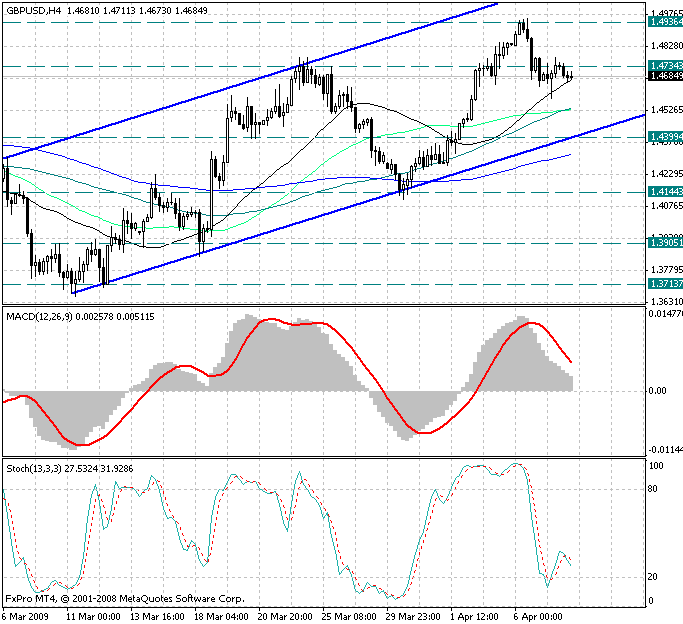Click the Stochastic 100 axis value
Image resolution: width=683 pixels, height=624 pixels.
656,466
